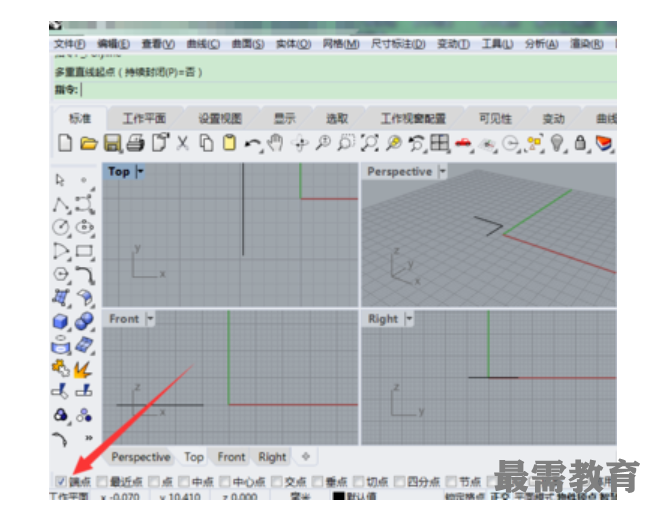Screen dimensions: 646x516
Task: Save the model with the floppy icon
Action: pos(112,143)
